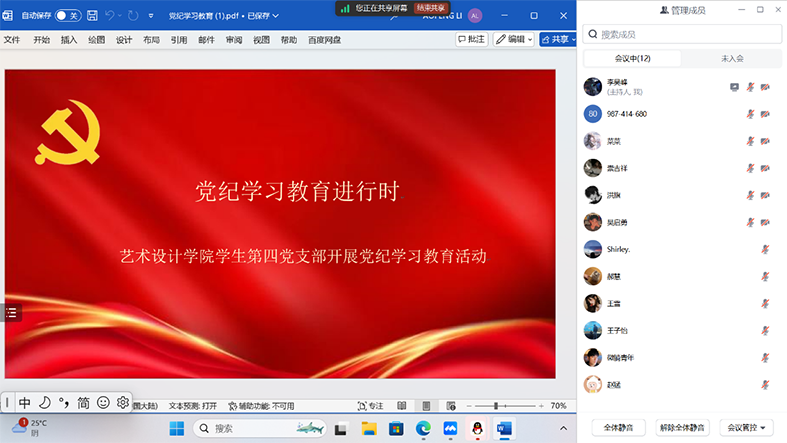787x443 pixels.
Task: Adjust the Word zoom slider
Action: pos(496,405)
